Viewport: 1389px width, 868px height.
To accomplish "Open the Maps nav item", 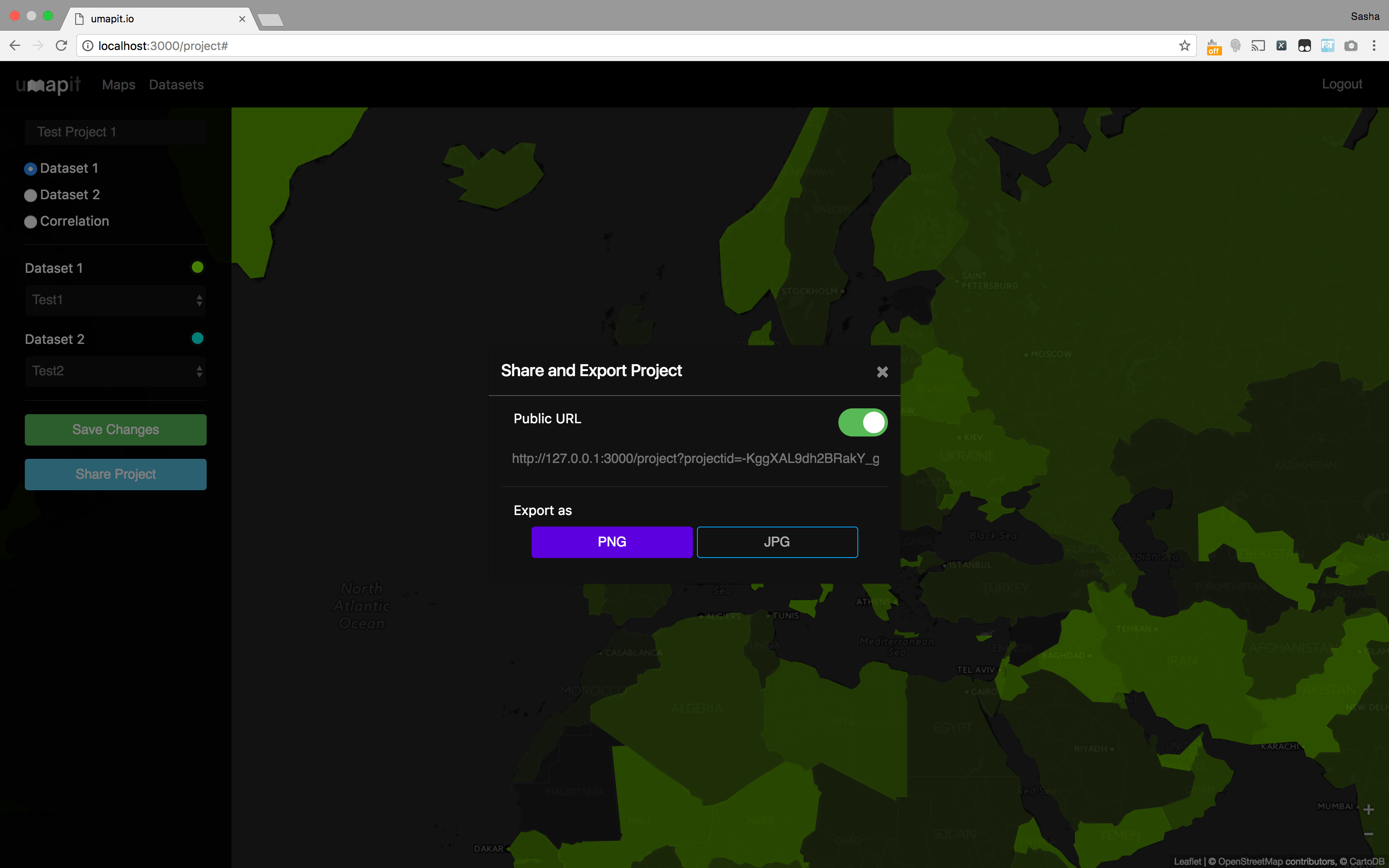I will click(118, 85).
